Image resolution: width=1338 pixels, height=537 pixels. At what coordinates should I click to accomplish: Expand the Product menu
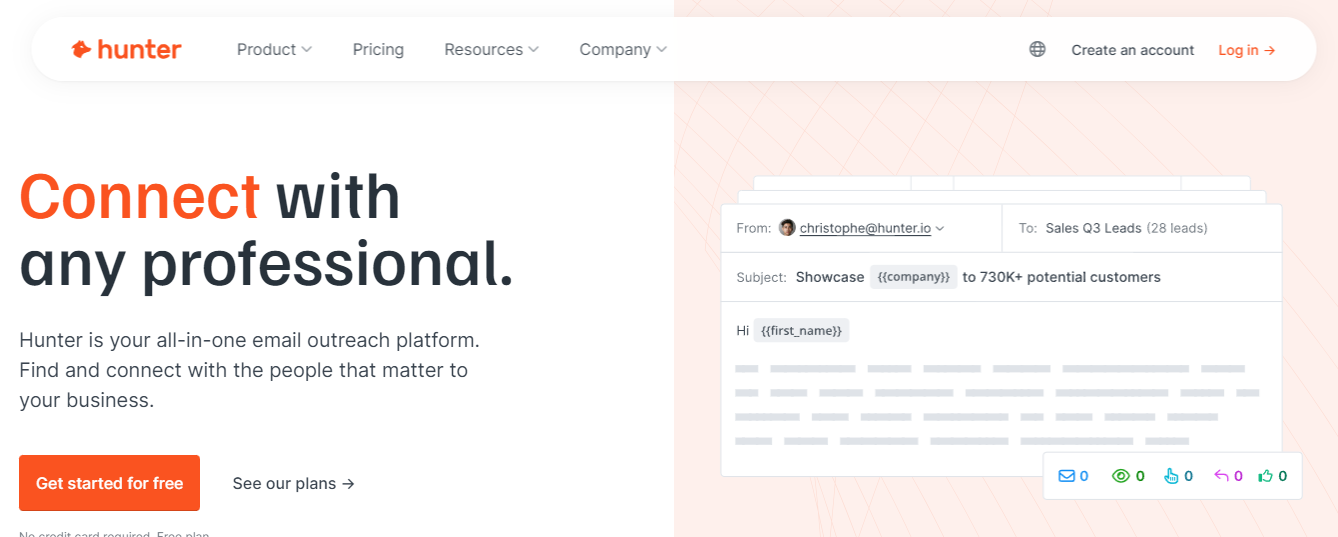click(x=274, y=49)
